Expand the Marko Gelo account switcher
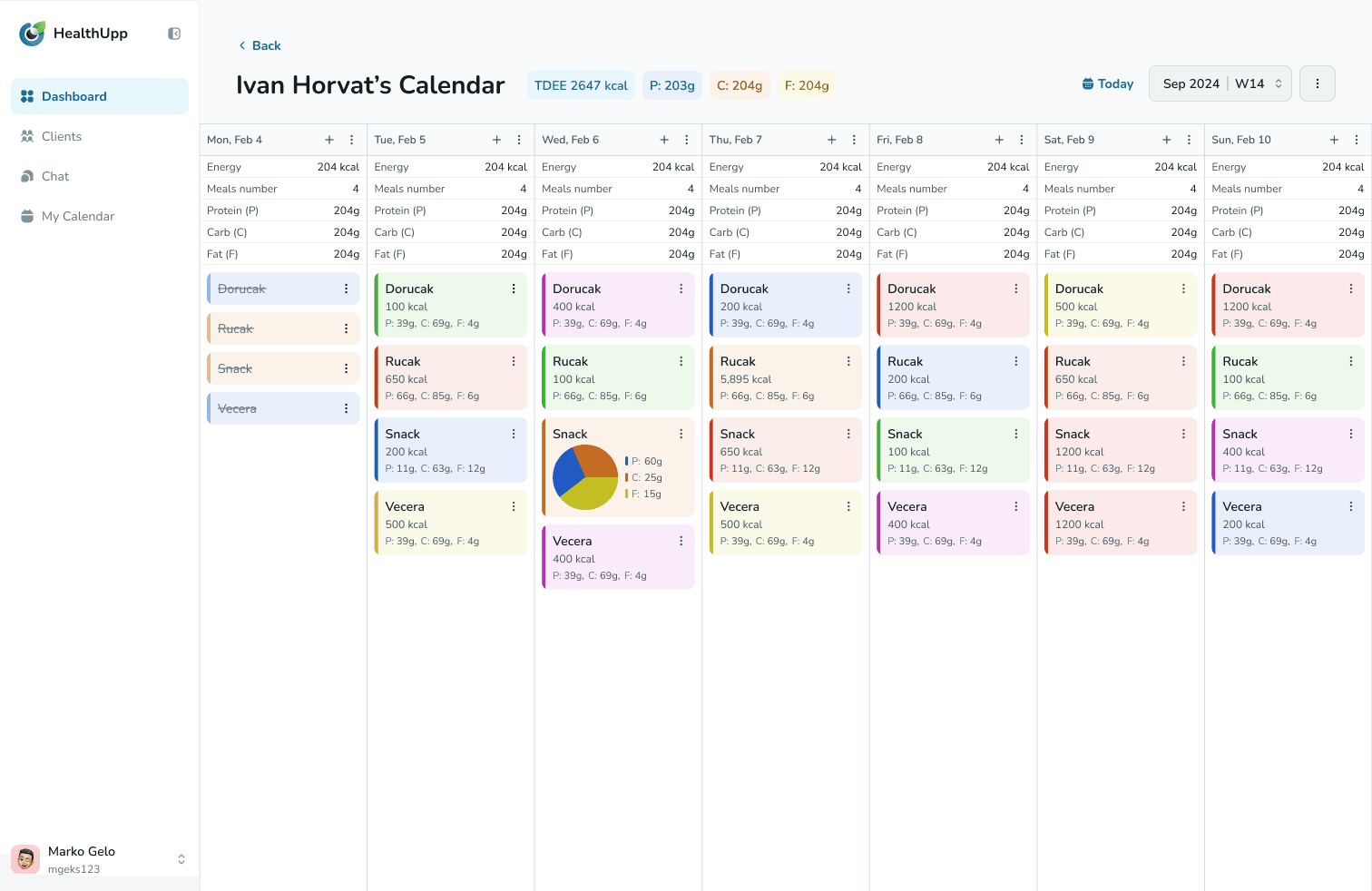This screenshot has height=891, width=1372. [x=181, y=859]
